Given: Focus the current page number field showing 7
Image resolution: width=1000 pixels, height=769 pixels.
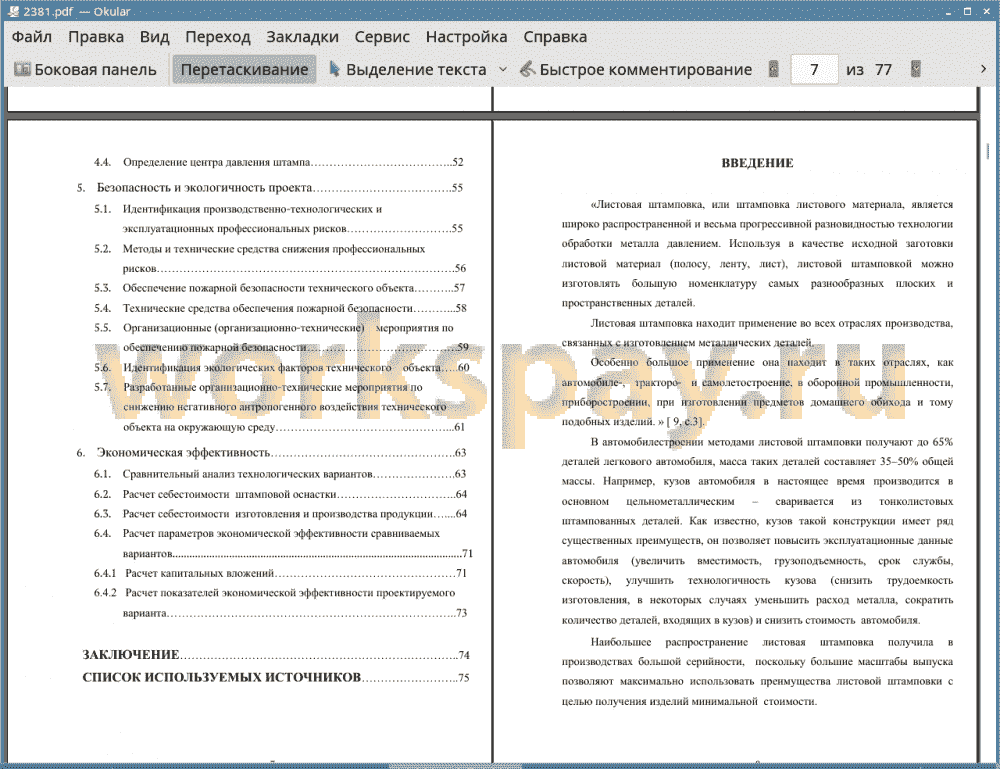Looking at the screenshot, I should (814, 70).
